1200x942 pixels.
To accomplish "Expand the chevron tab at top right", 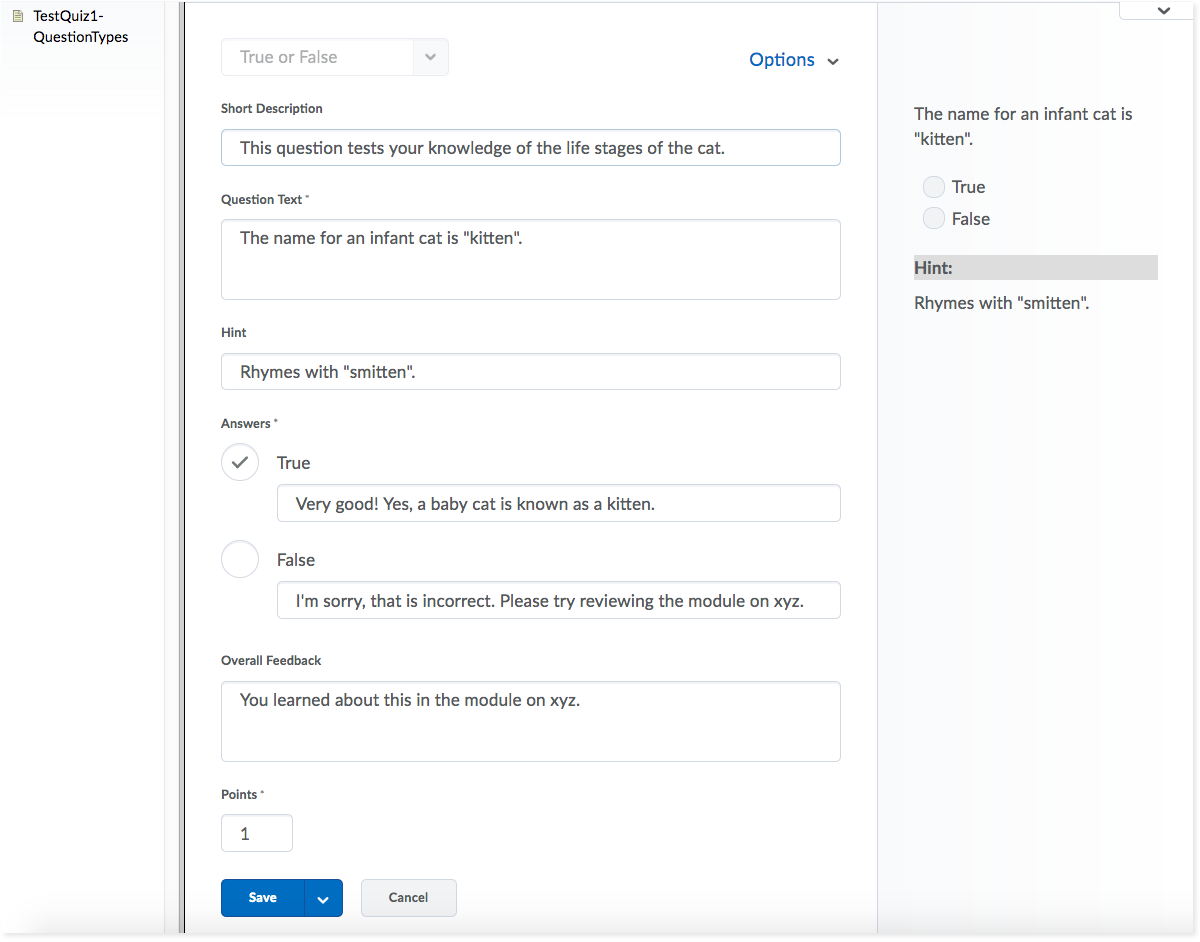I will pyautogui.click(x=1162, y=10).
